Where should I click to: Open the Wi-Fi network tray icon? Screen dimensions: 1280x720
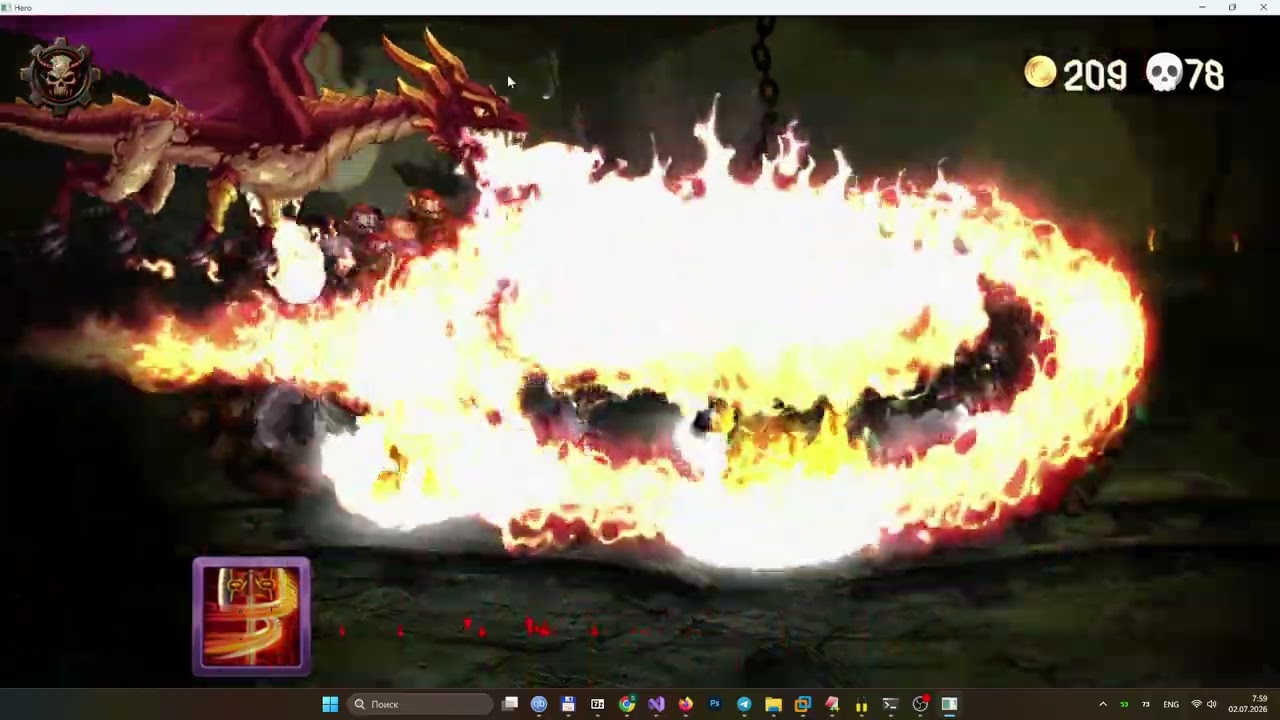pyautogui.click(x=1196, y=704)
